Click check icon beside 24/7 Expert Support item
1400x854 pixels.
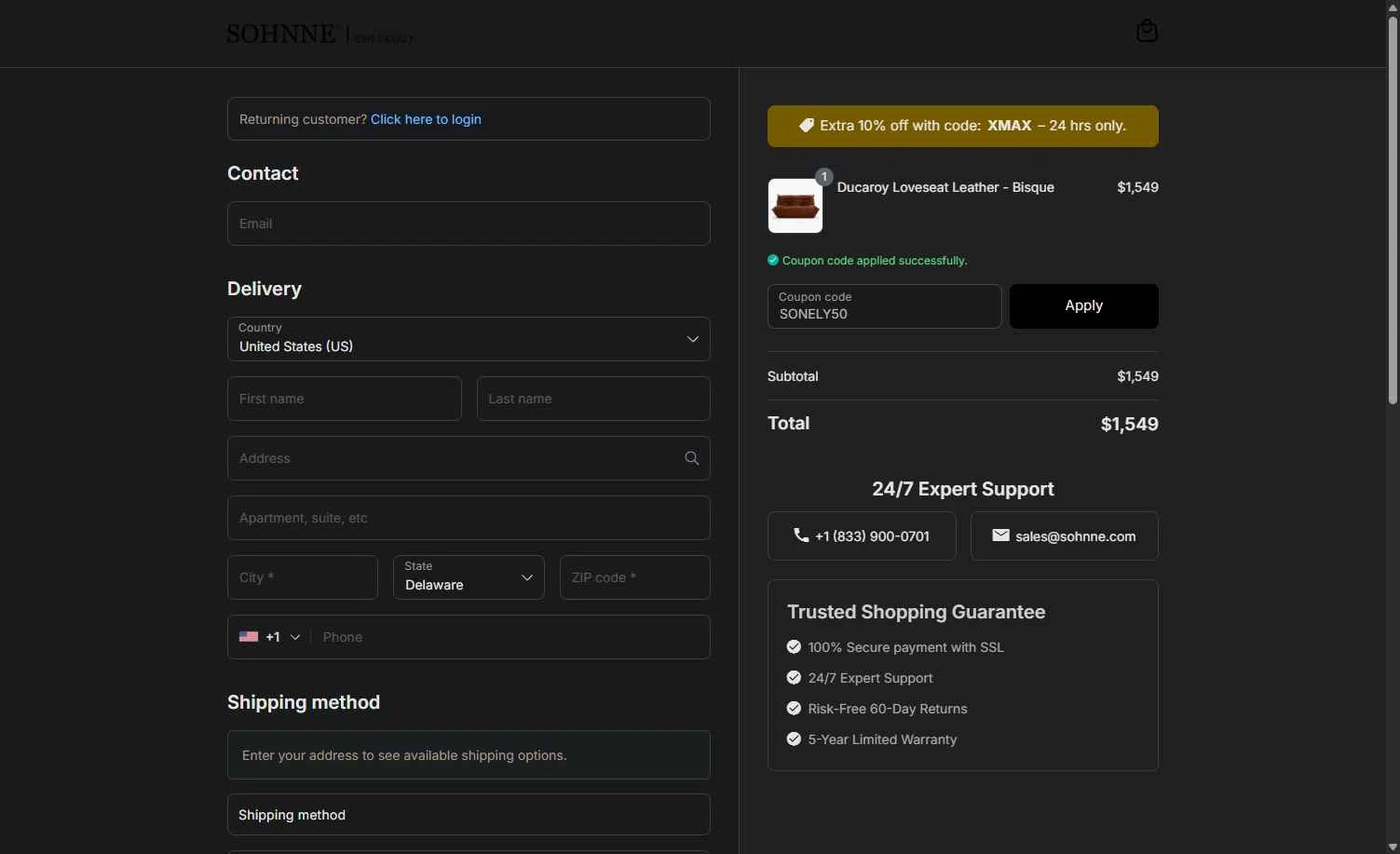click(794, 677)
